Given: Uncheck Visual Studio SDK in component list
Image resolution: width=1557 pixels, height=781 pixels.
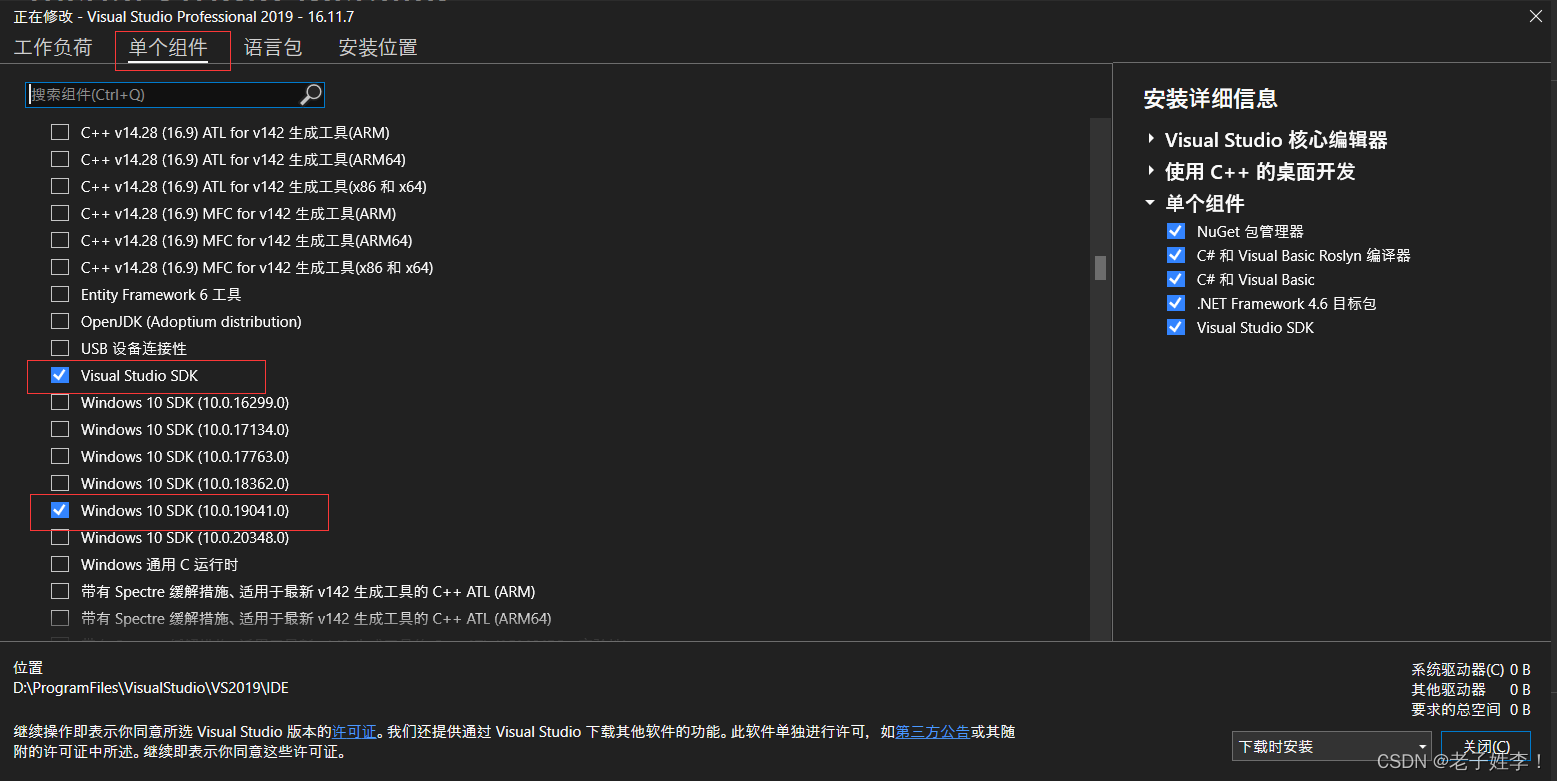Looking at the screenshot, I should (x=60, y=375).
